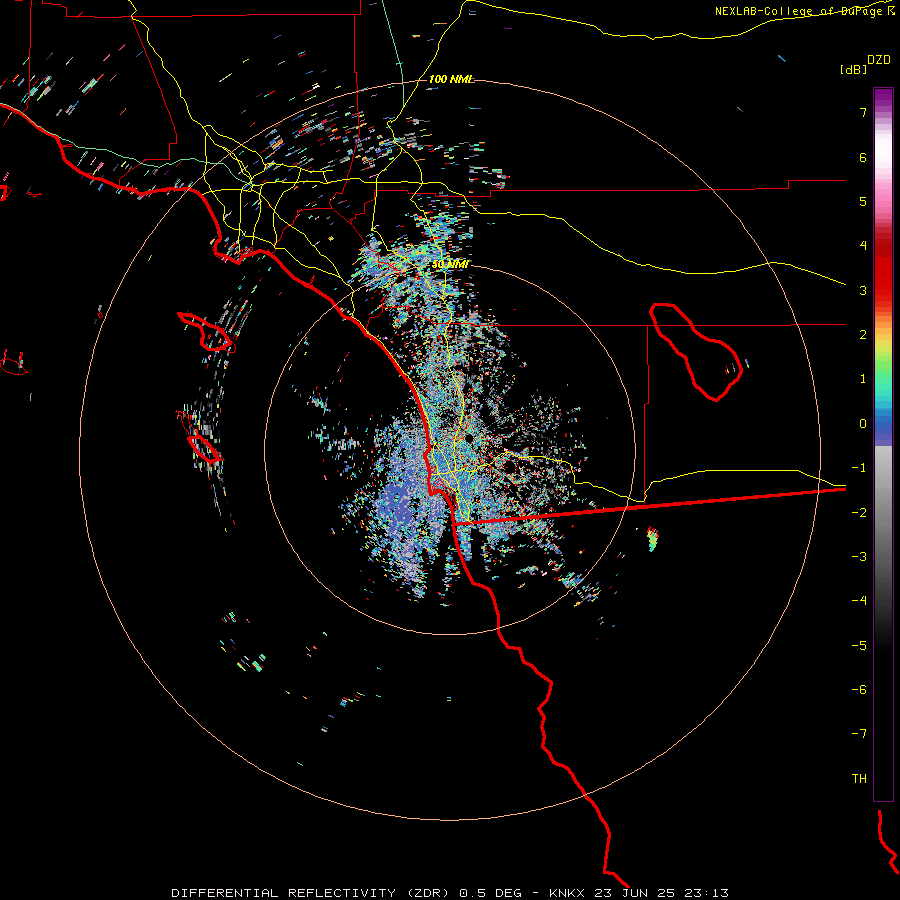The image size is (900, 900).
Task: Click the Differential Reflectivity (ZDR) caption text
Action: (x=312, y=893)
